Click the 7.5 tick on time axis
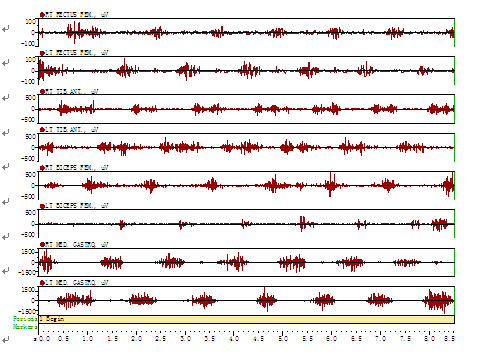Image resolution: width=489 pixels, height=362 pixels. coord(405,339)
